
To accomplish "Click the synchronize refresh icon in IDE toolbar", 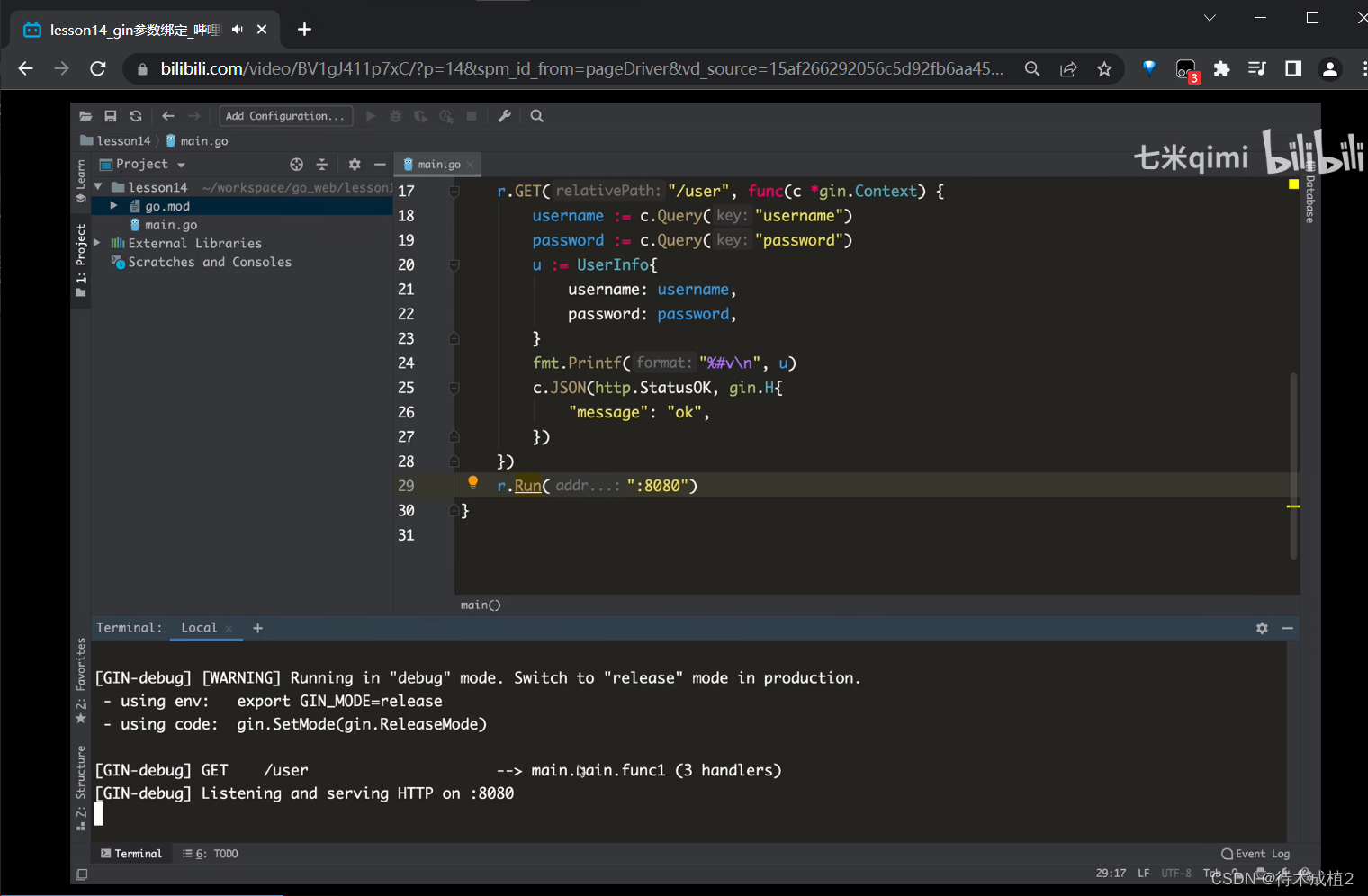I will (136, 116).
